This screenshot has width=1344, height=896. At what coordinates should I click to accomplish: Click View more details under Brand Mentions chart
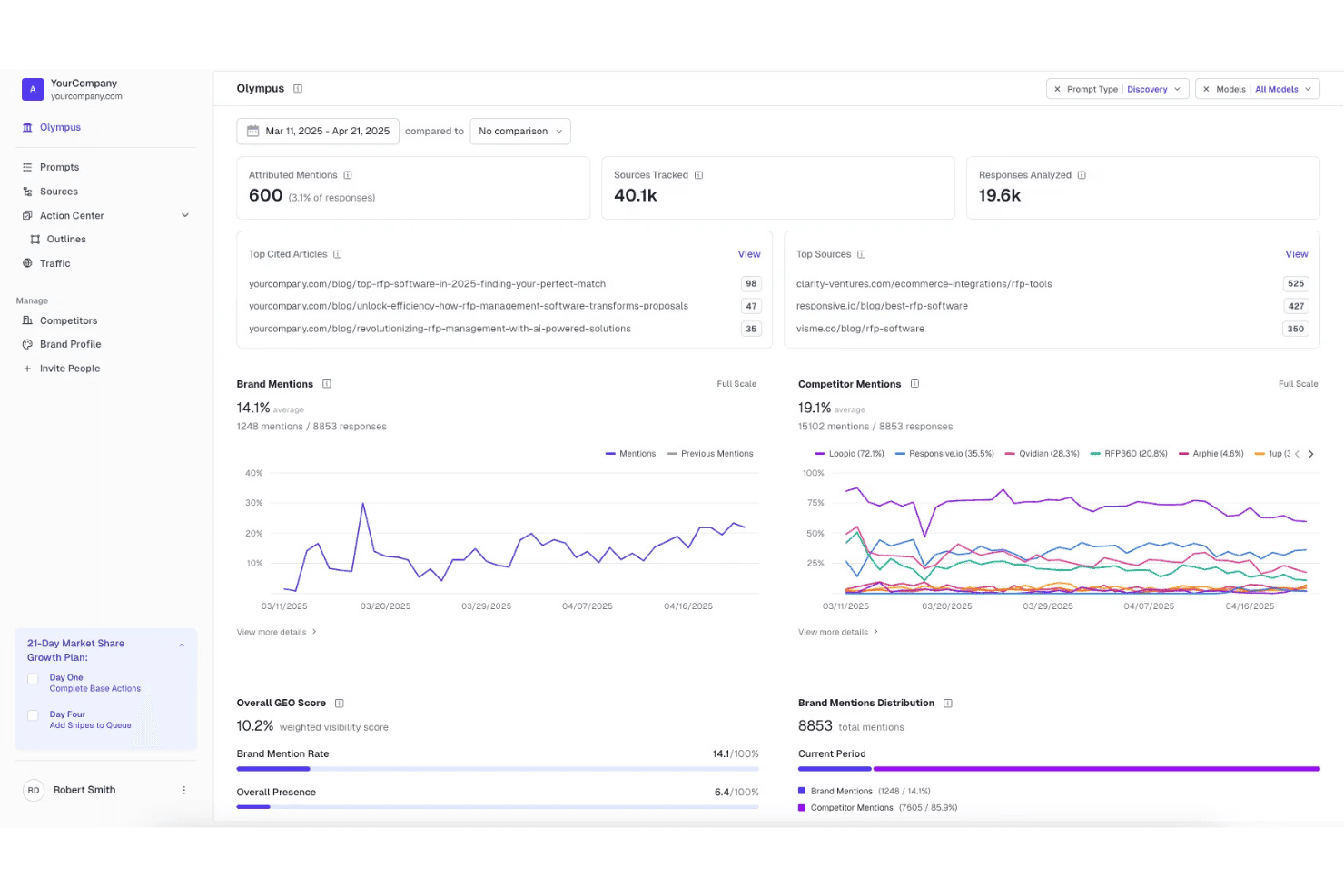tap(276, 632)
